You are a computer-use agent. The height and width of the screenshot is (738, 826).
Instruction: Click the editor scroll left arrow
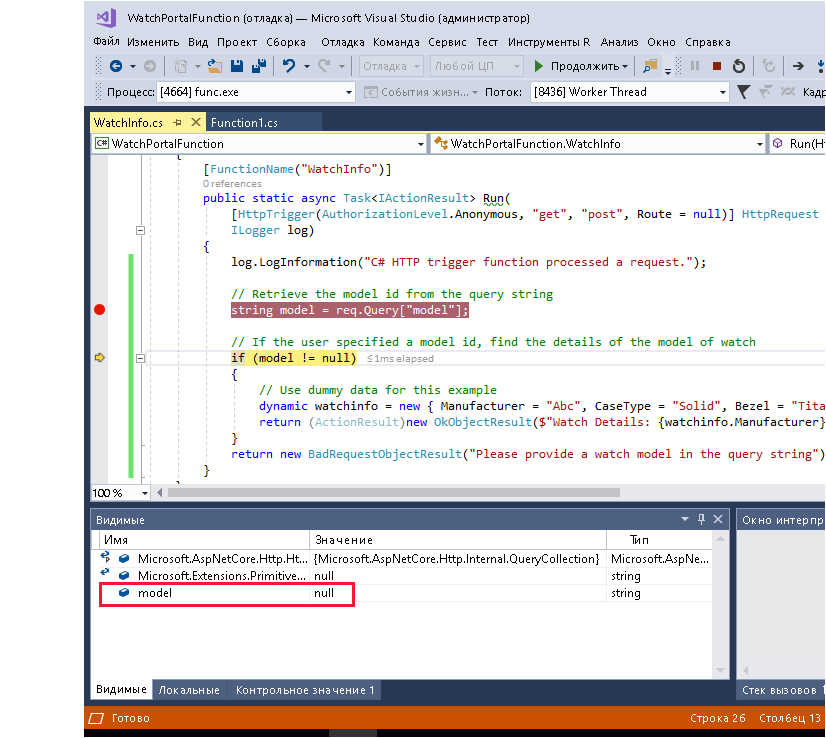tap(160, 493)
